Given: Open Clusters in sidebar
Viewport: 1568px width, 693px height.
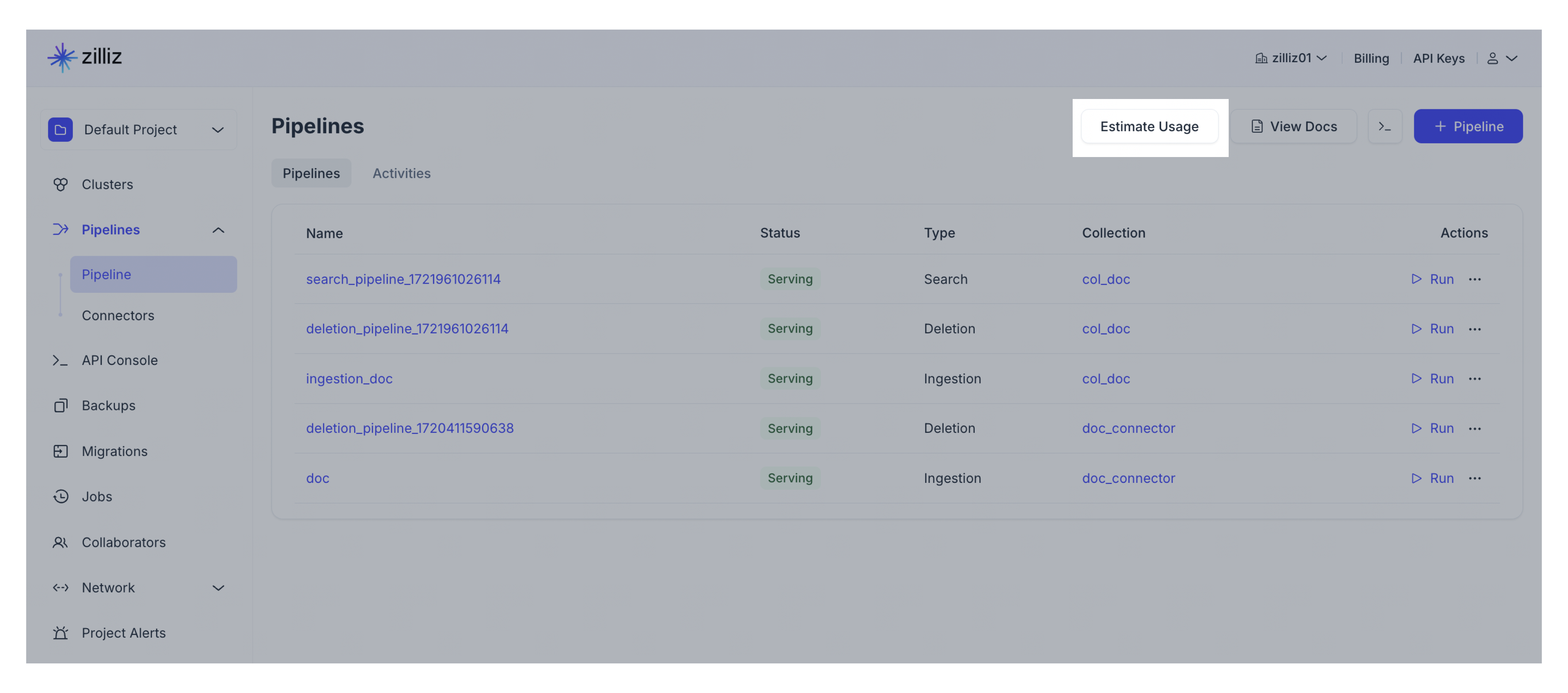Looking at the screenshot, I should [107, 184].
